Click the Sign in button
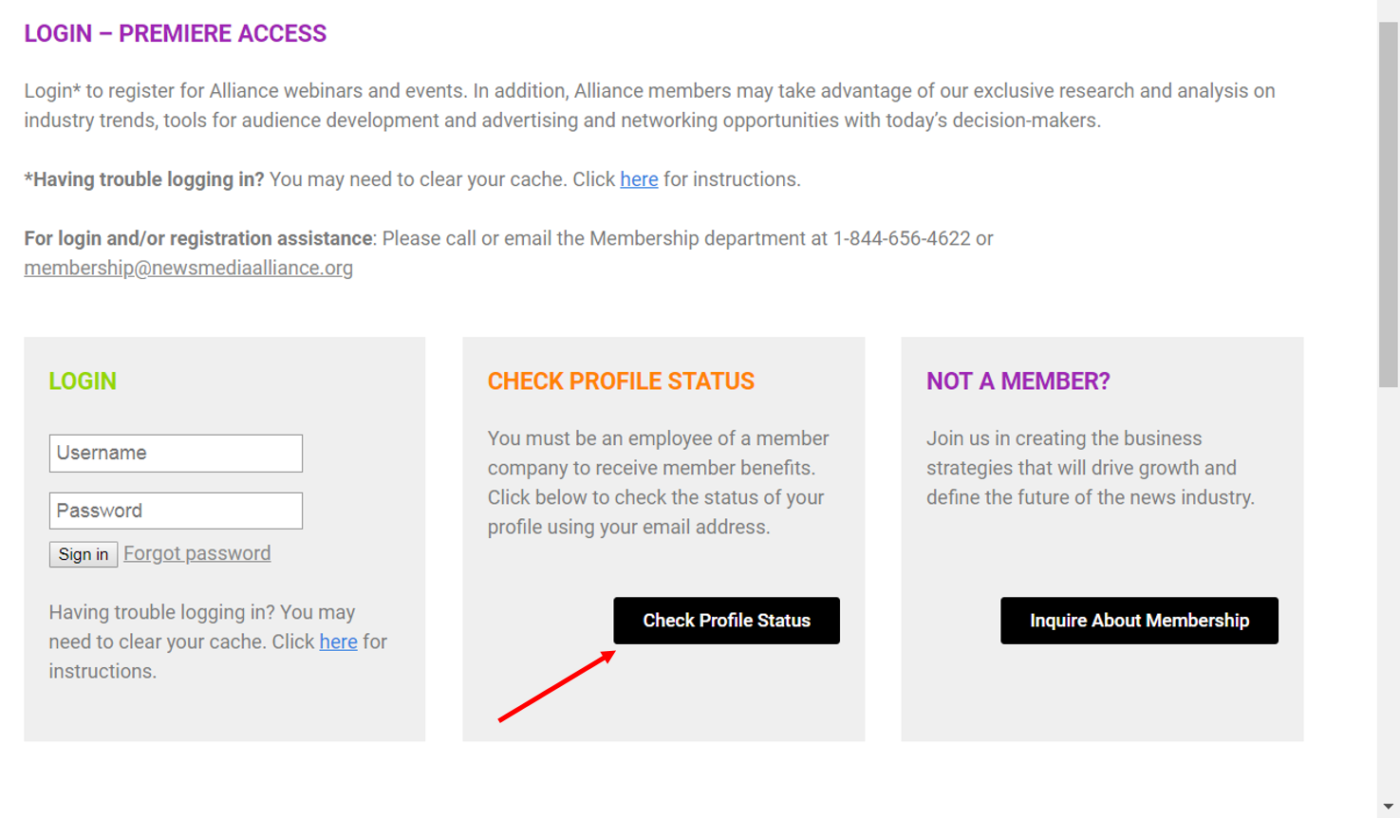Screen dimensions: 1400x818 coord(83,554)
